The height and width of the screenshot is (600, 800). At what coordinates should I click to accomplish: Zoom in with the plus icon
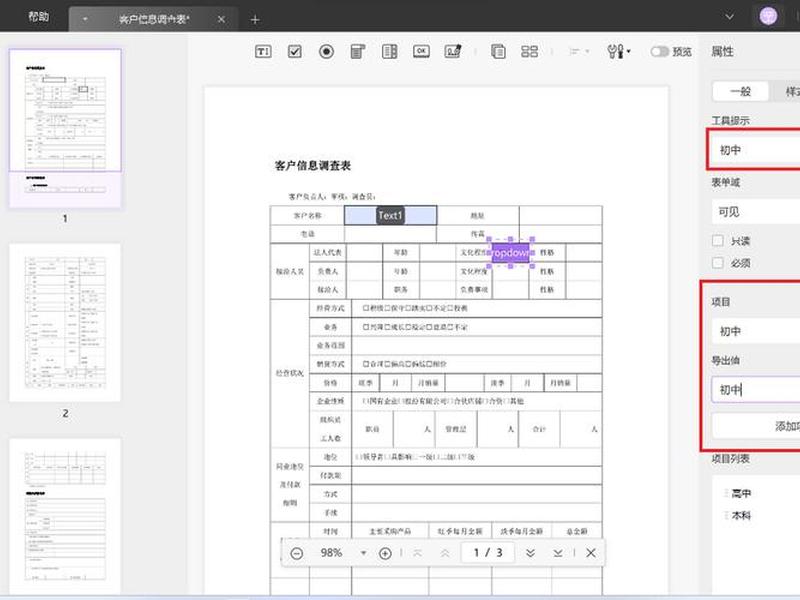(x=385, y=553)
